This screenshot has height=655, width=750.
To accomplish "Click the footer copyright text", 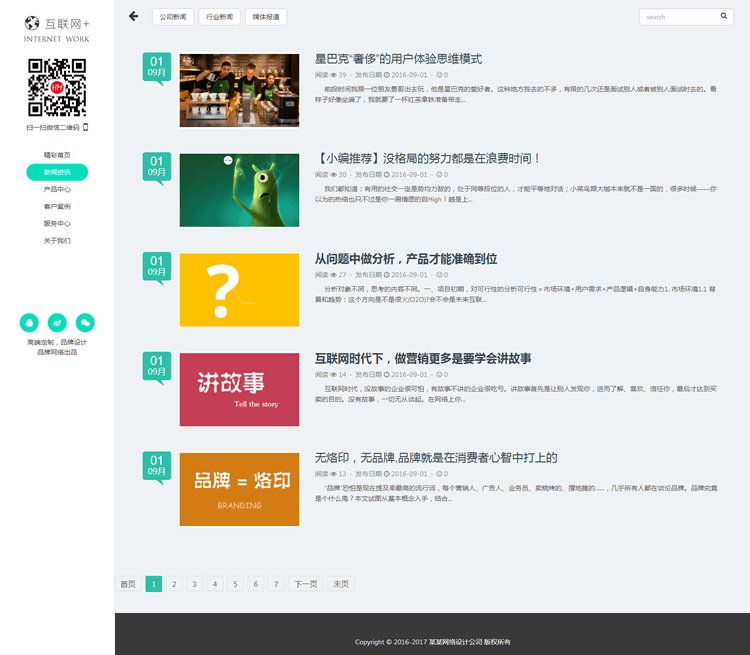I will point(432,642).
